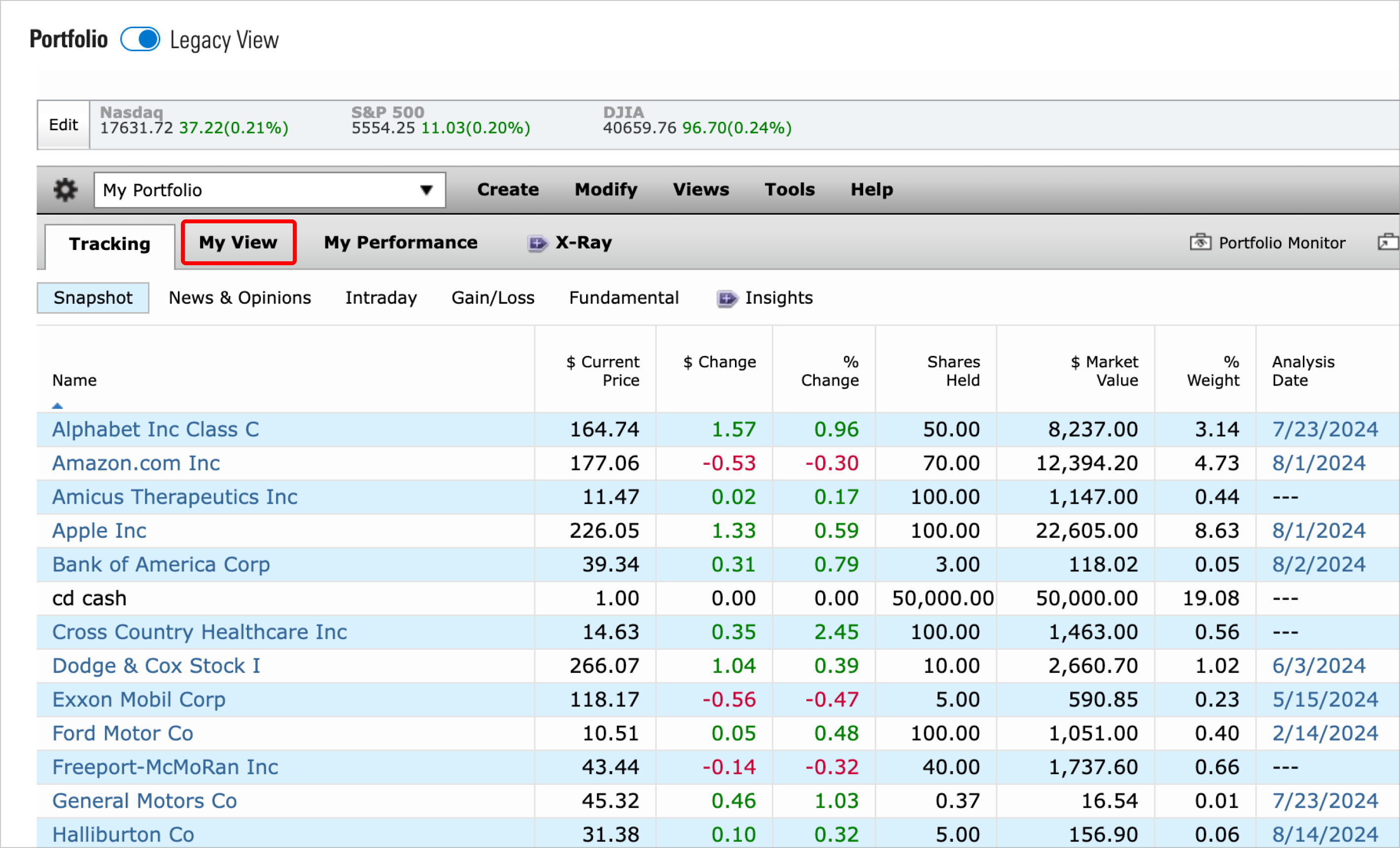
Task: Sort by Analysis Date column header
Action: point(1303,371)
